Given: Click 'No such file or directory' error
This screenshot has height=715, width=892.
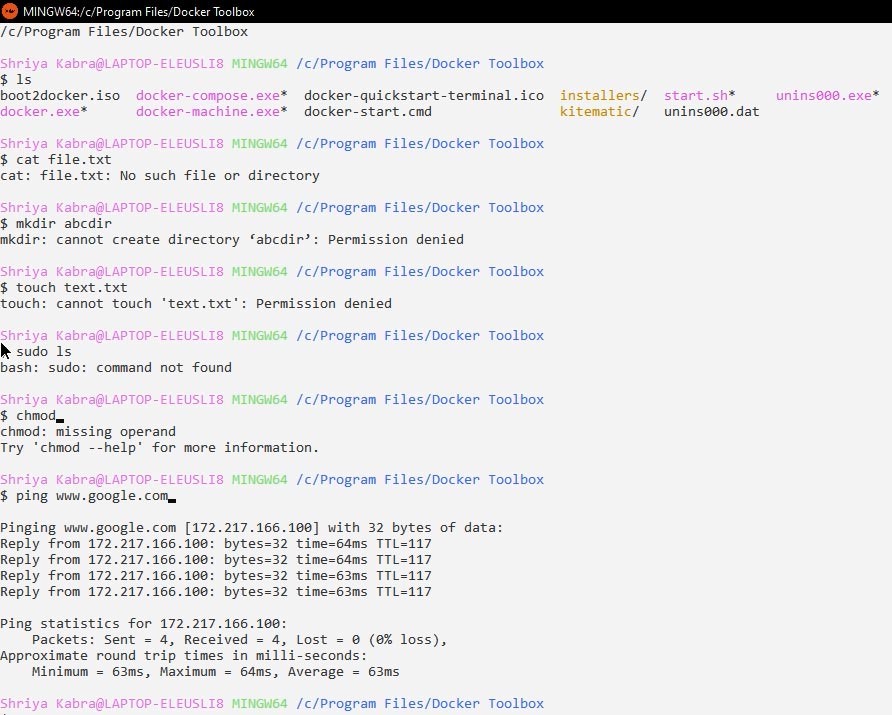Looking at the screenshot, I should point(220,175).
